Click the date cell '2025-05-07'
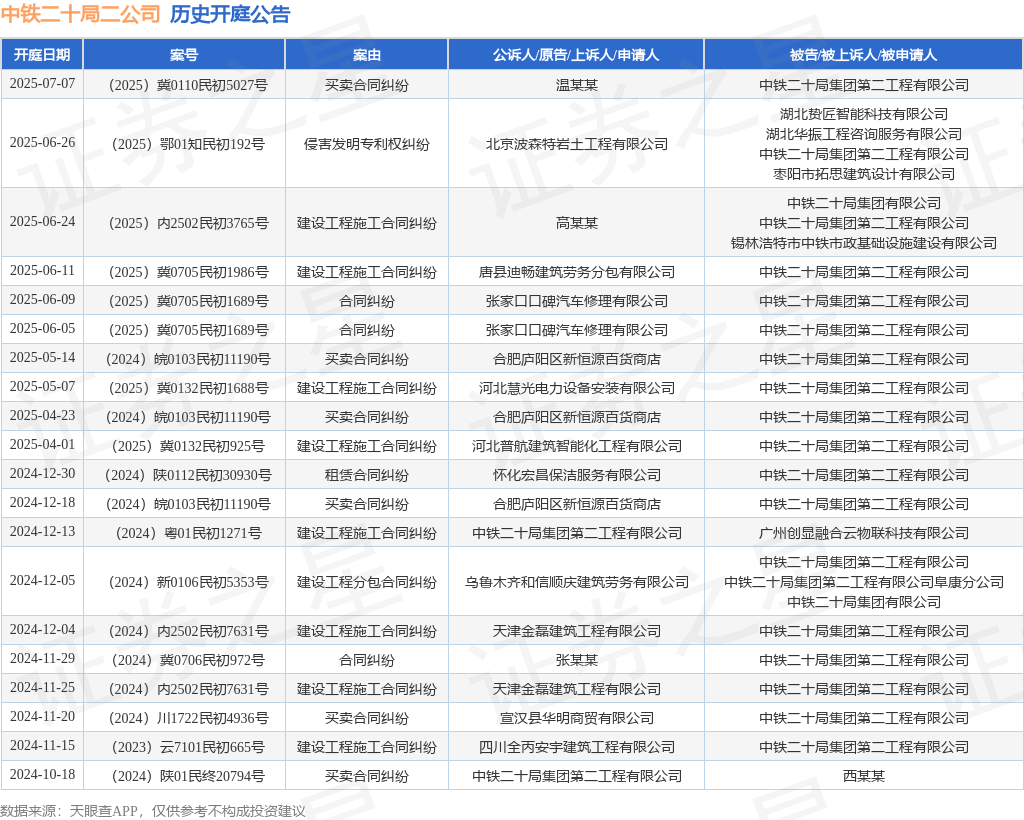 [42, 386]
